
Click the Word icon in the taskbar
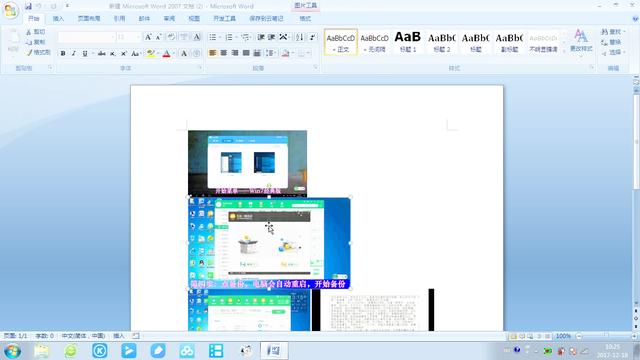point(274,351)
